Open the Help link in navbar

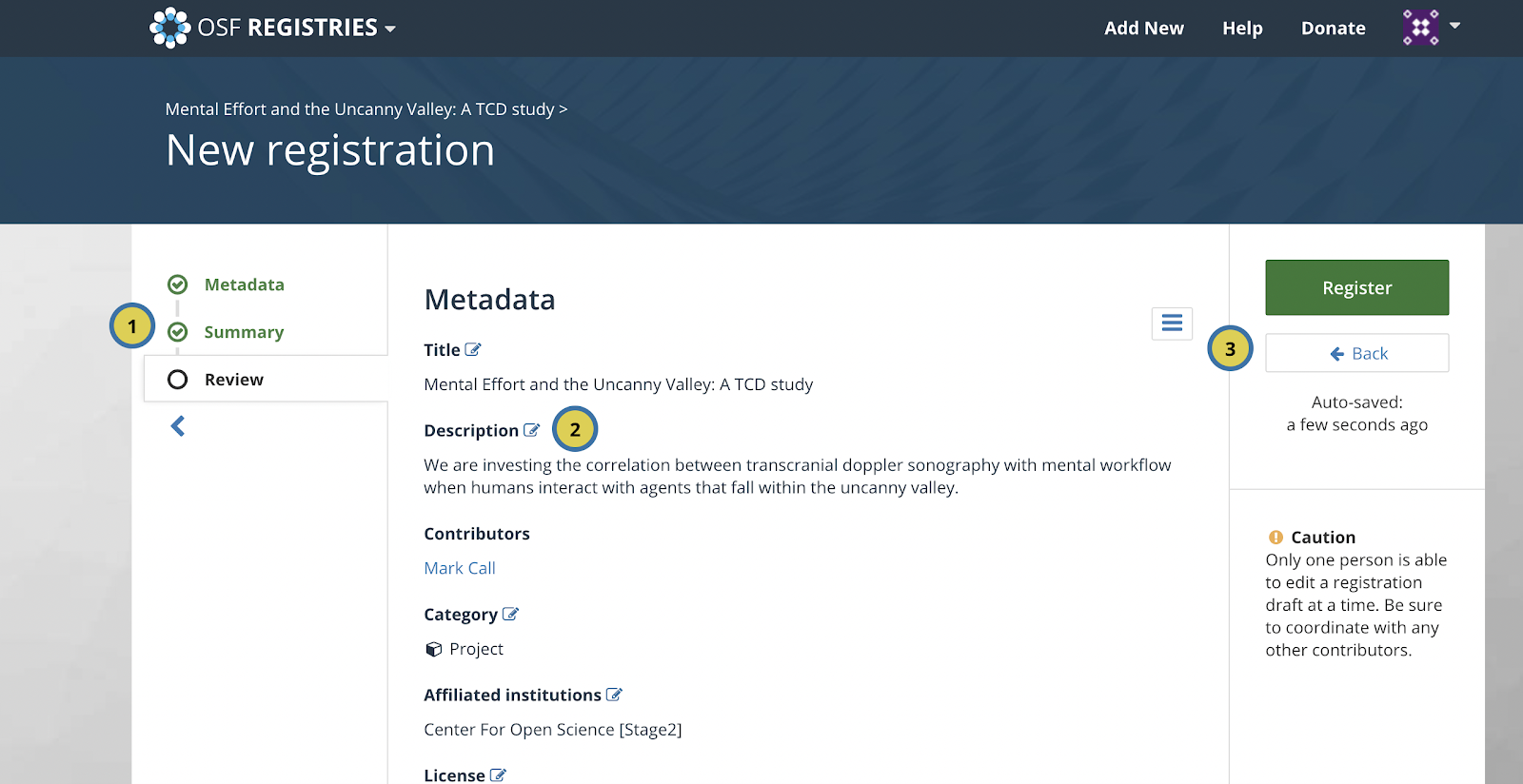click(x=1242, y=29)
